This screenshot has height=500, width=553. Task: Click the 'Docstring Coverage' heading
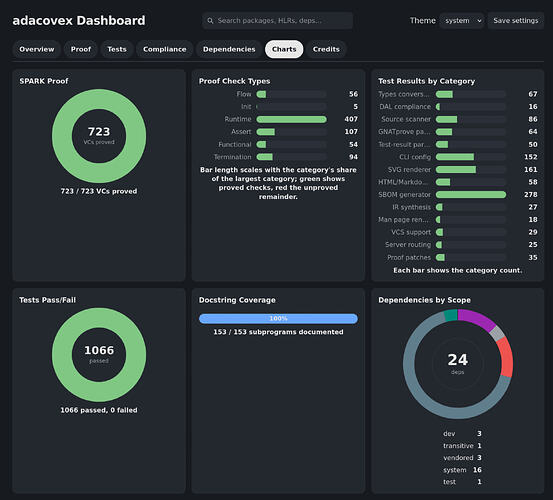click(x=237, y=300)
